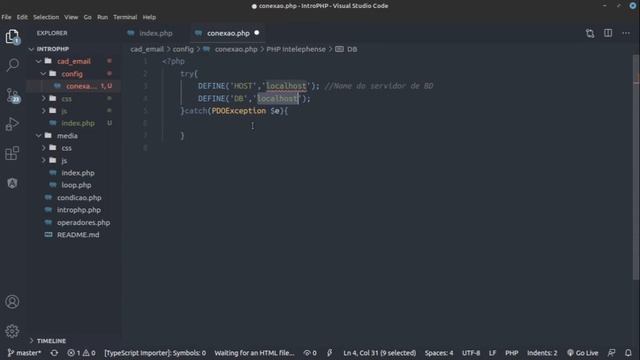Change indentation via Spaces: 4
This screenshot has height=360, width=640.
(x=439, y=353)
